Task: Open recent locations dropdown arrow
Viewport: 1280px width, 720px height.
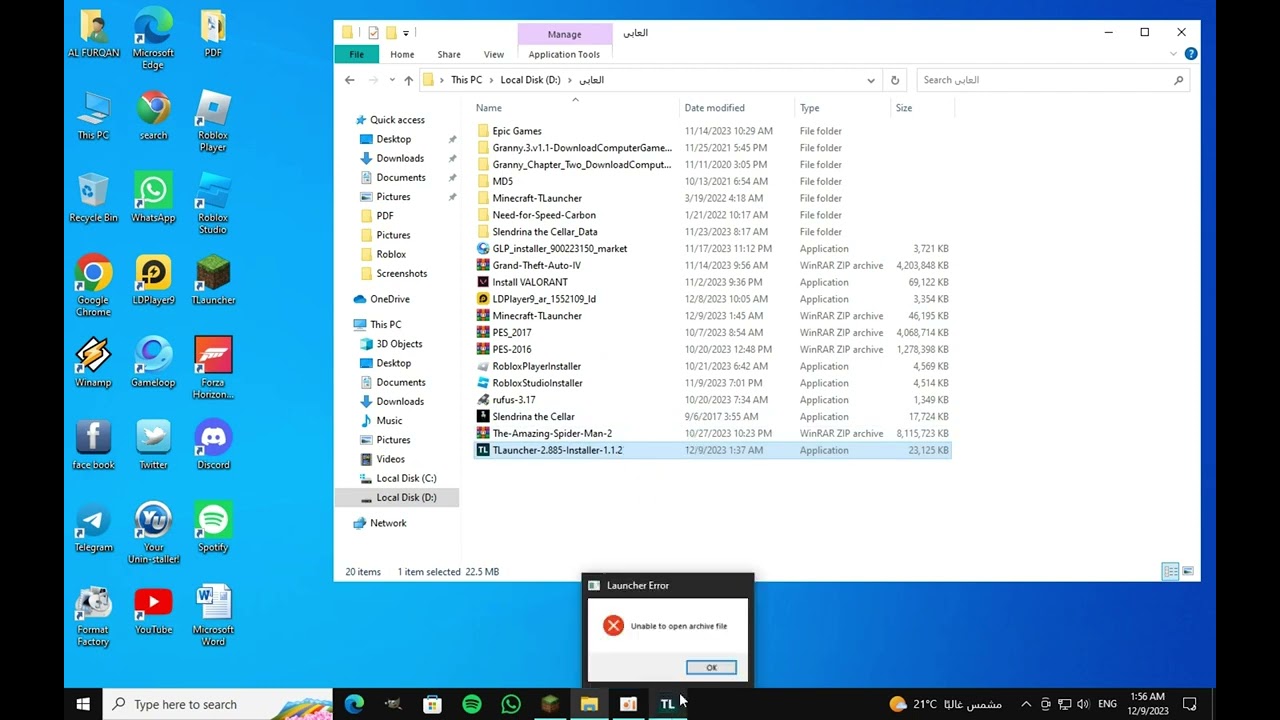Action: tap(390, 80)
